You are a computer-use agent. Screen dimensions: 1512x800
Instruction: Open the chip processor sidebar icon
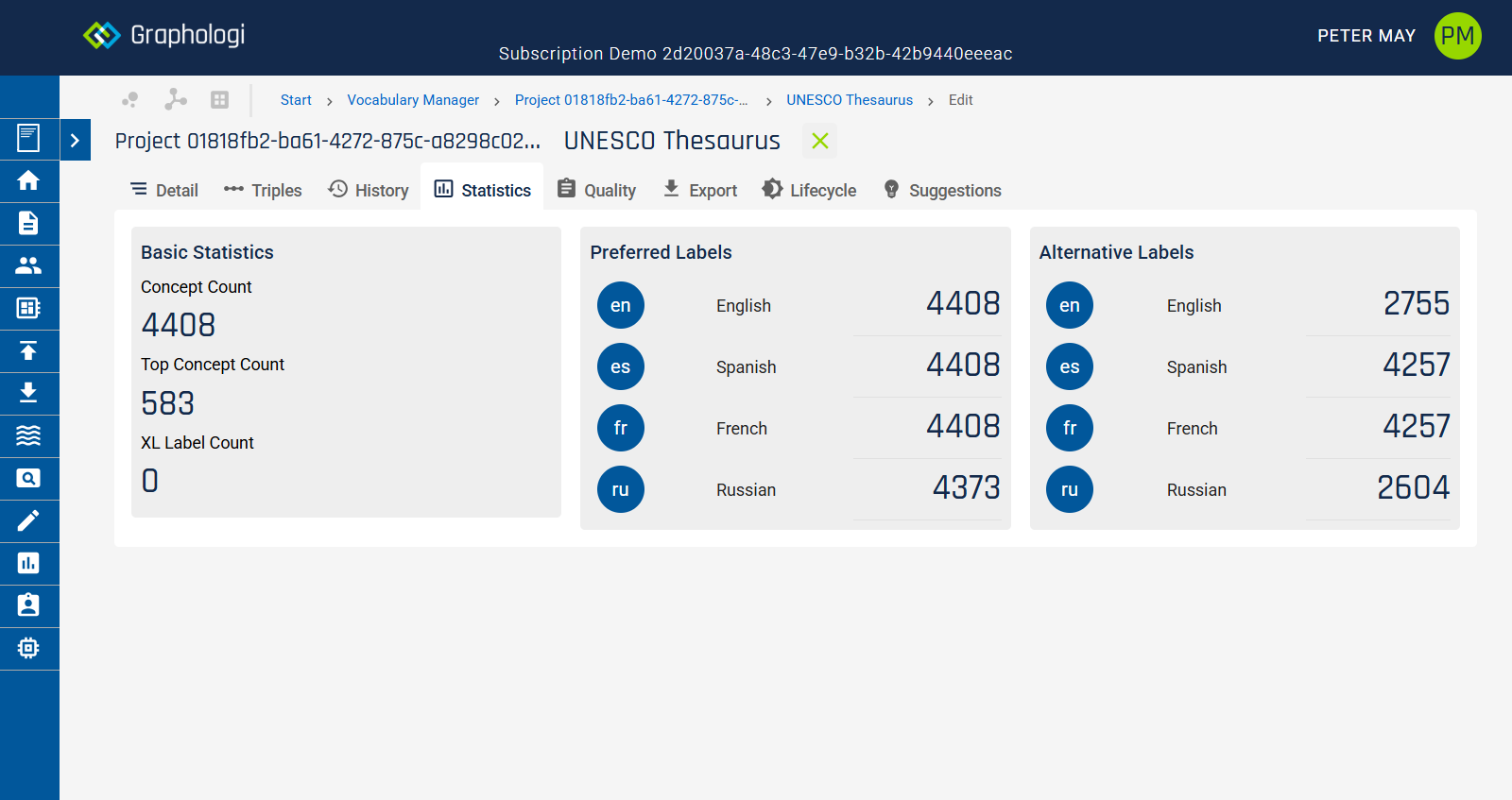pos(29,648)
